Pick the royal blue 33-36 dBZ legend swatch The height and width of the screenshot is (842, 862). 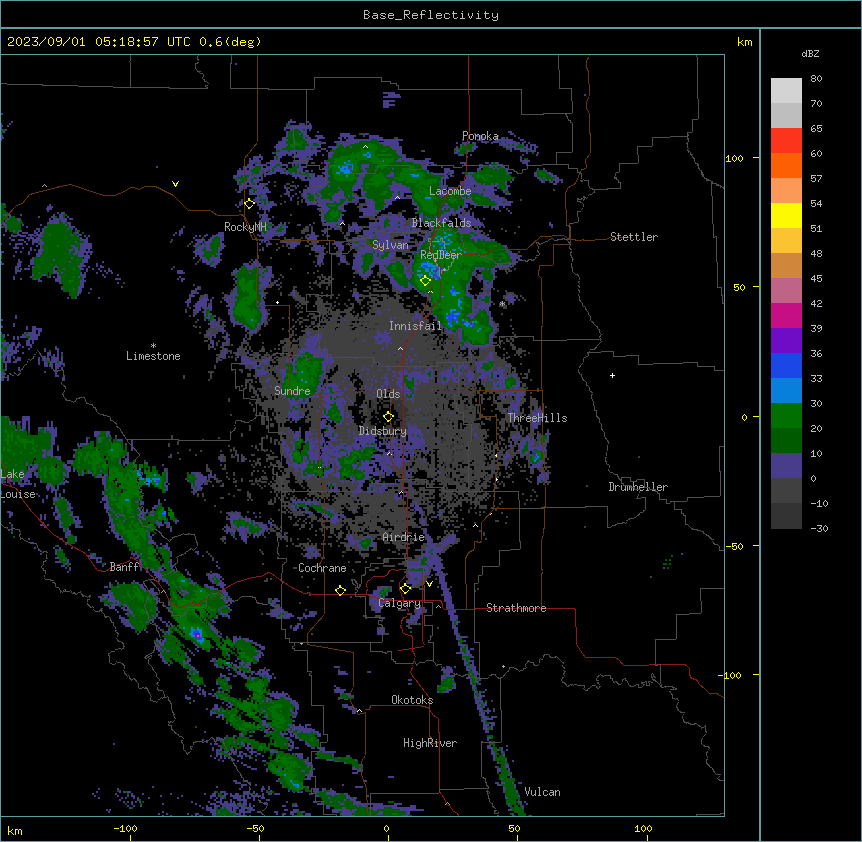[786, 365]
